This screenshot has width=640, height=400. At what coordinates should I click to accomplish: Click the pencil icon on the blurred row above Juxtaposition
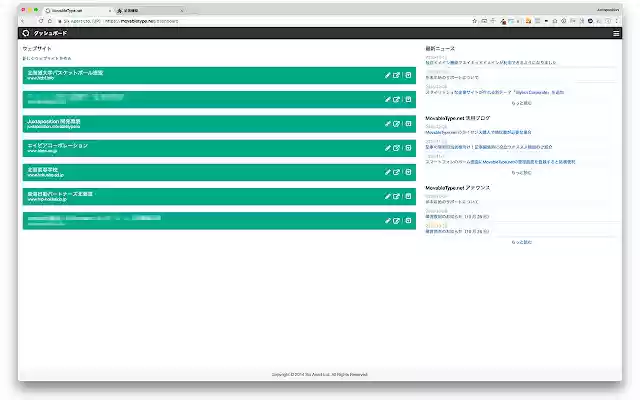387,99
